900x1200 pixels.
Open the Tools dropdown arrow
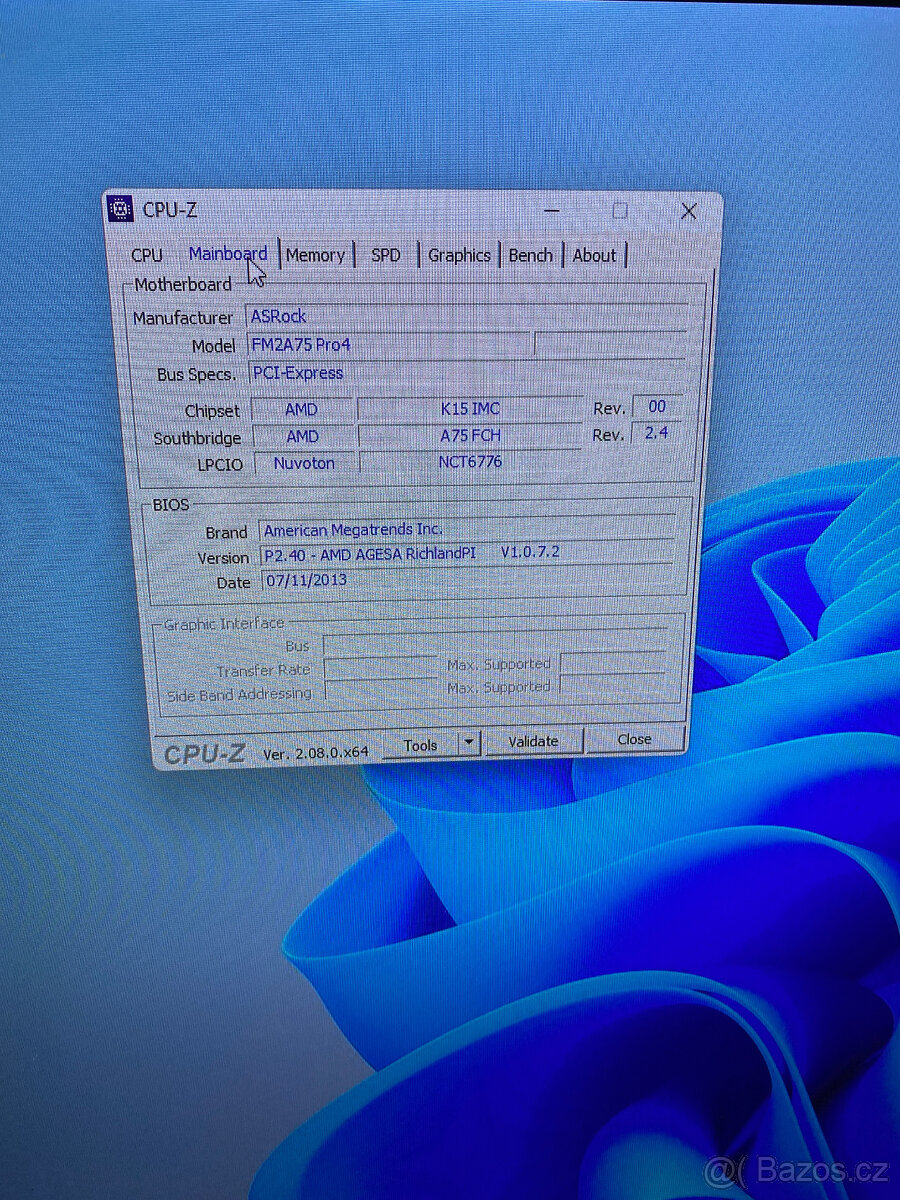[468, 743]
